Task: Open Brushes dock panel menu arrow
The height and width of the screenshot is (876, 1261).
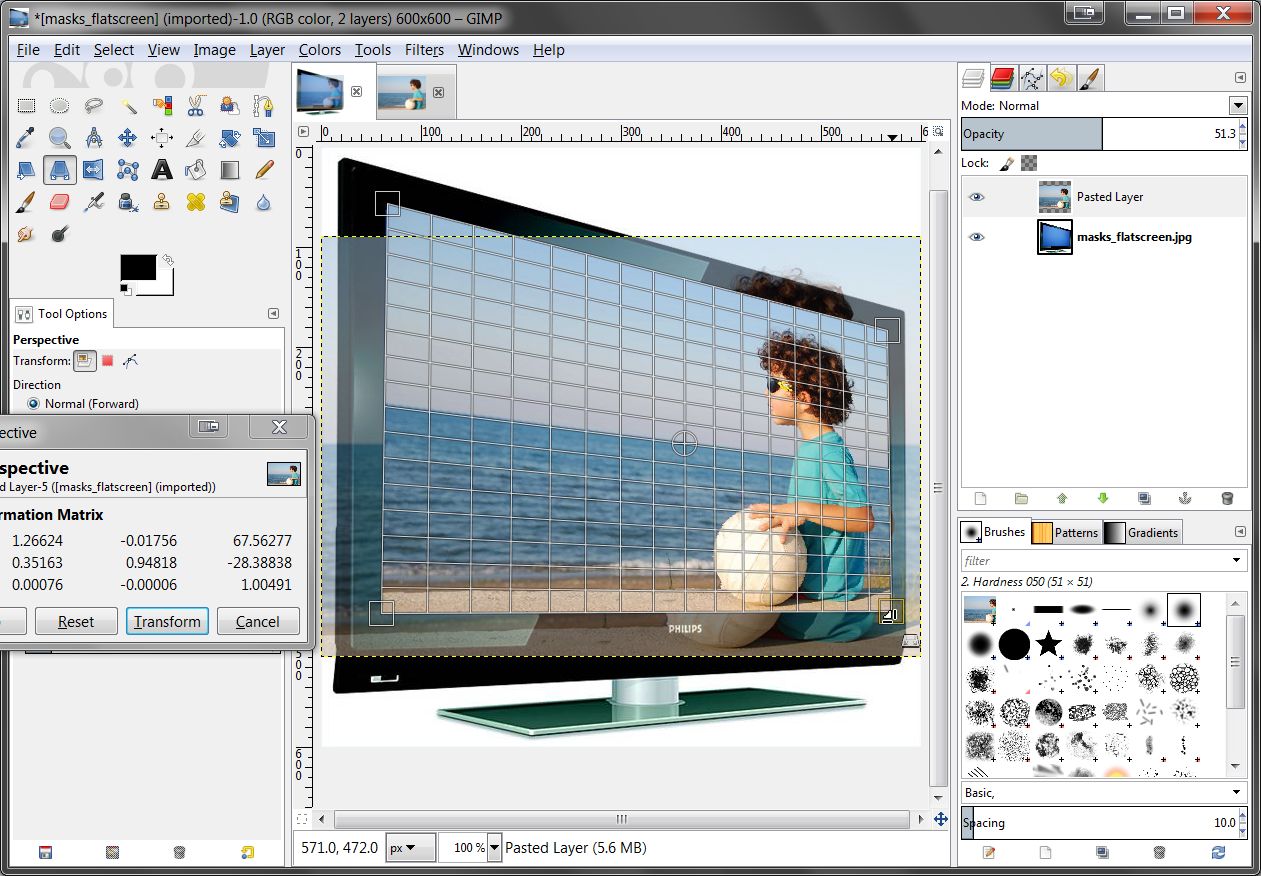Action: pyautogui.click(x=1241, y=532)
